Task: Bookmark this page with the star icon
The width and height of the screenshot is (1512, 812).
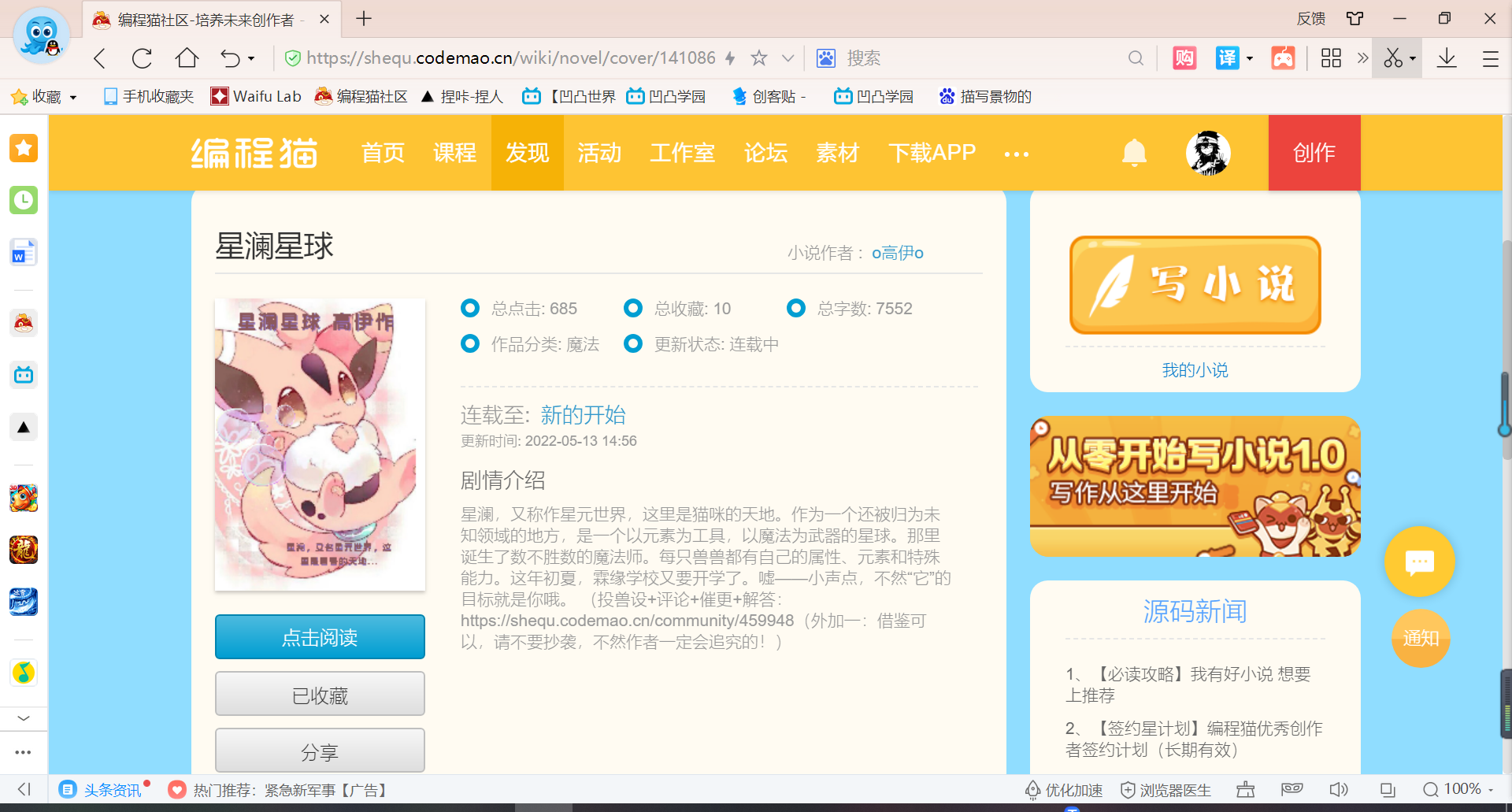Action: point(759,57)
